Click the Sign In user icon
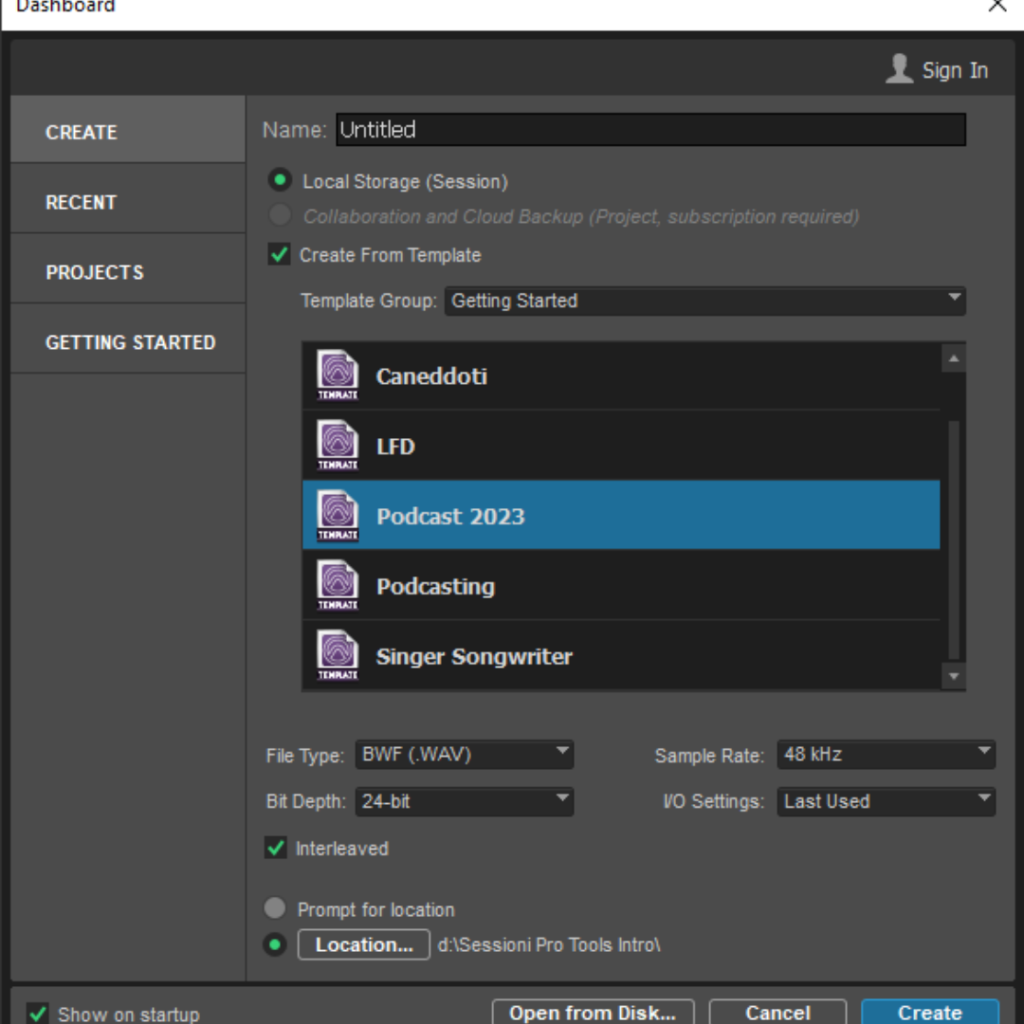 click(x=899, y=69)
